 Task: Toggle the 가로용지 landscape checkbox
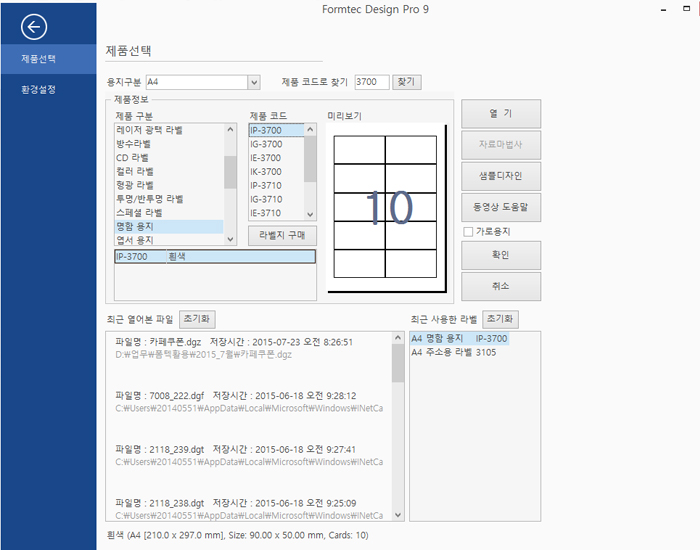468,232
